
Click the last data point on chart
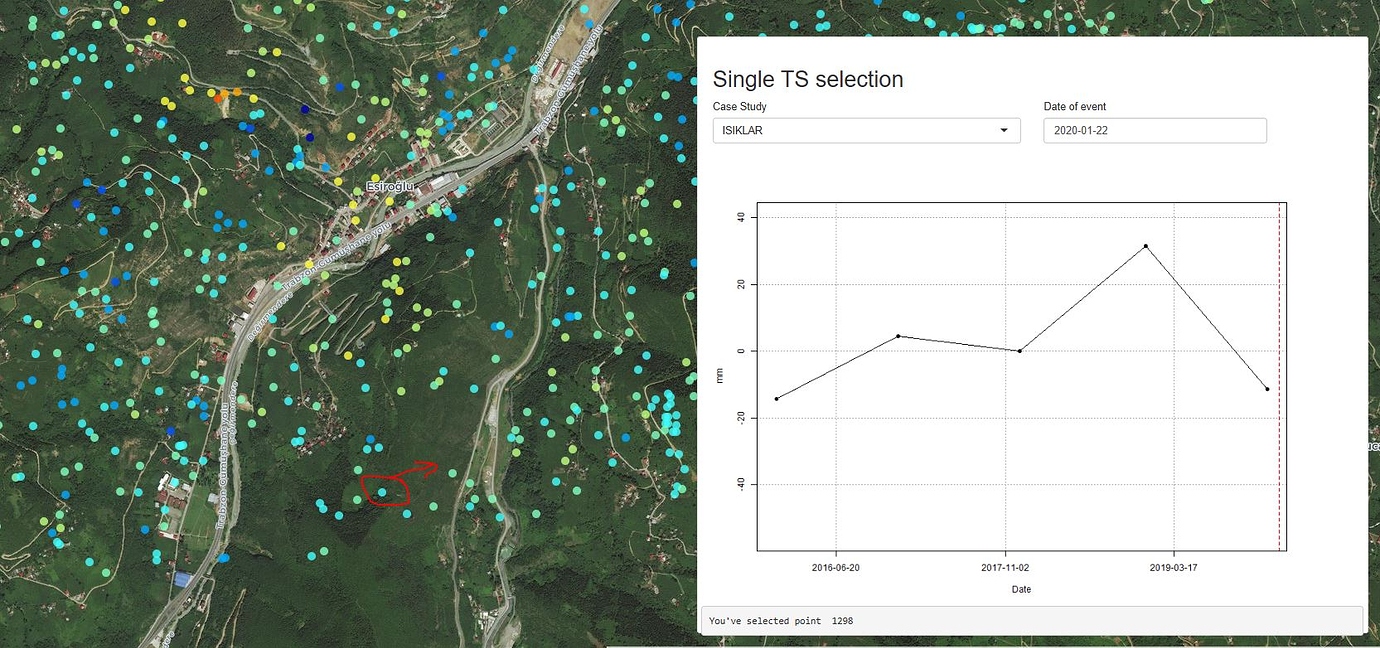1267,389
